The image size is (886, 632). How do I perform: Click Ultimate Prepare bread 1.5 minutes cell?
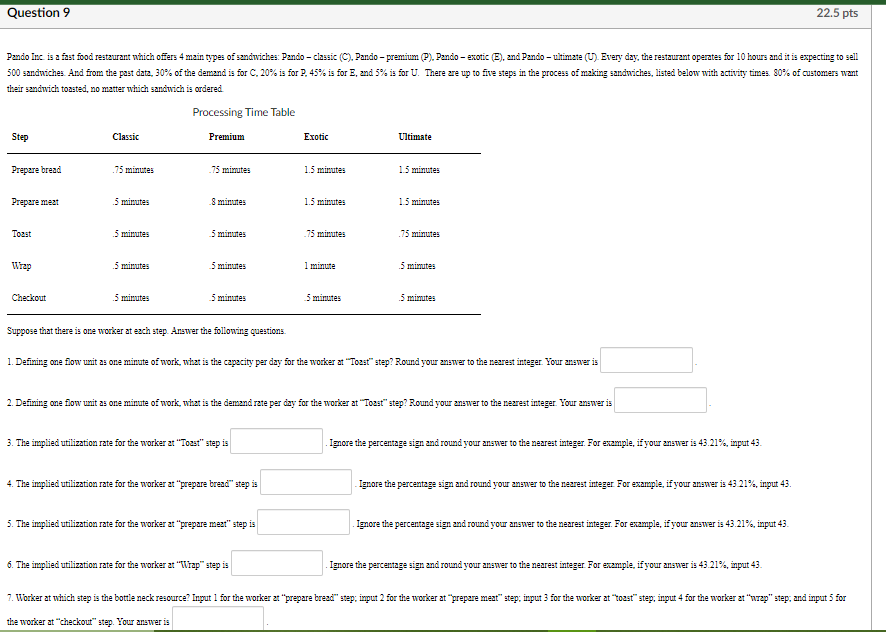[x=419, y=170]
